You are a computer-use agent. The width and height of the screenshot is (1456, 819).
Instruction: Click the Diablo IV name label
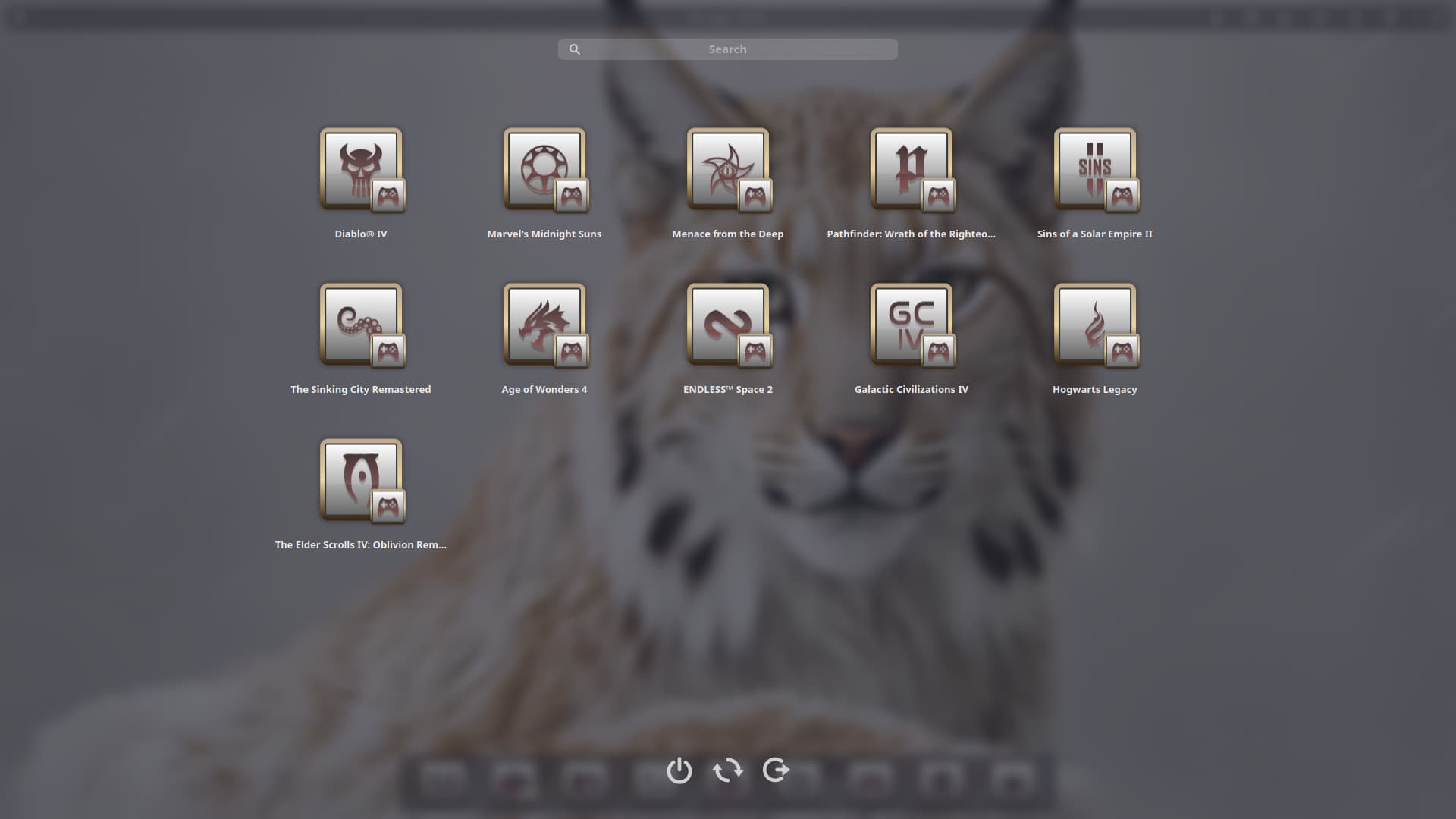point(361,234)
